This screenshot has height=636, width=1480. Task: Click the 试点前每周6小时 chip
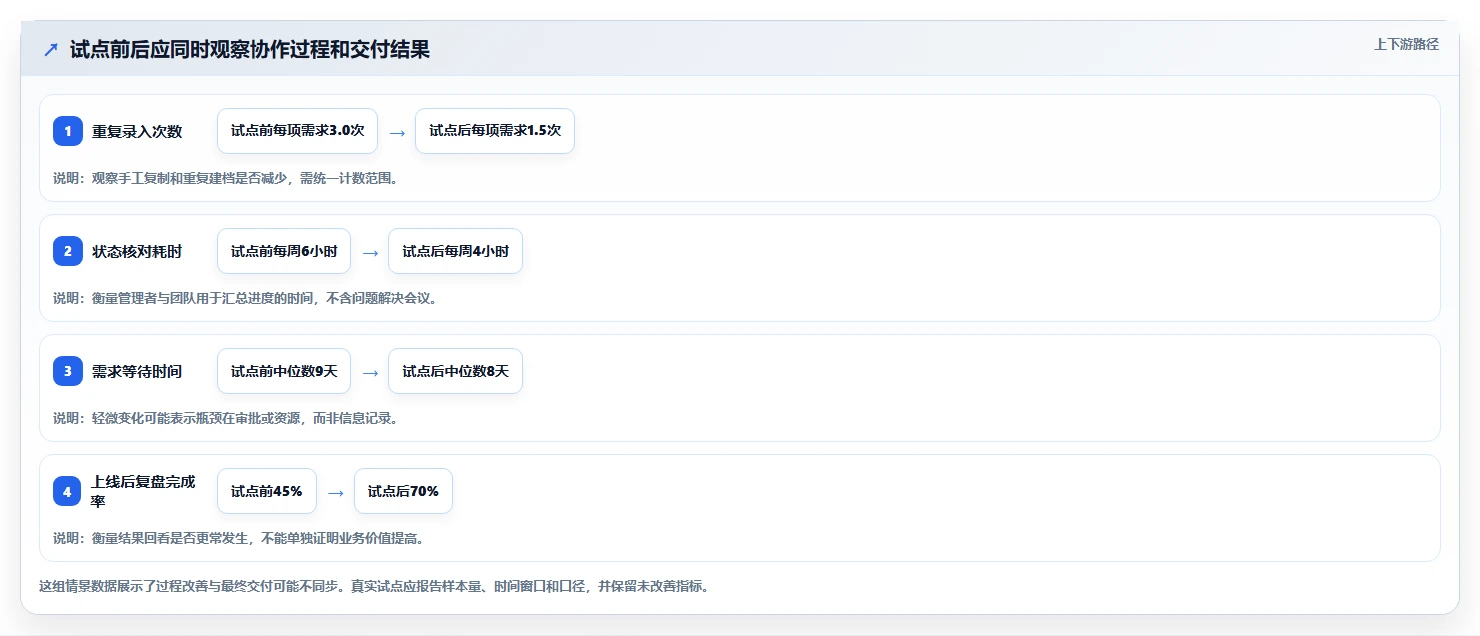tap(284, 251)
